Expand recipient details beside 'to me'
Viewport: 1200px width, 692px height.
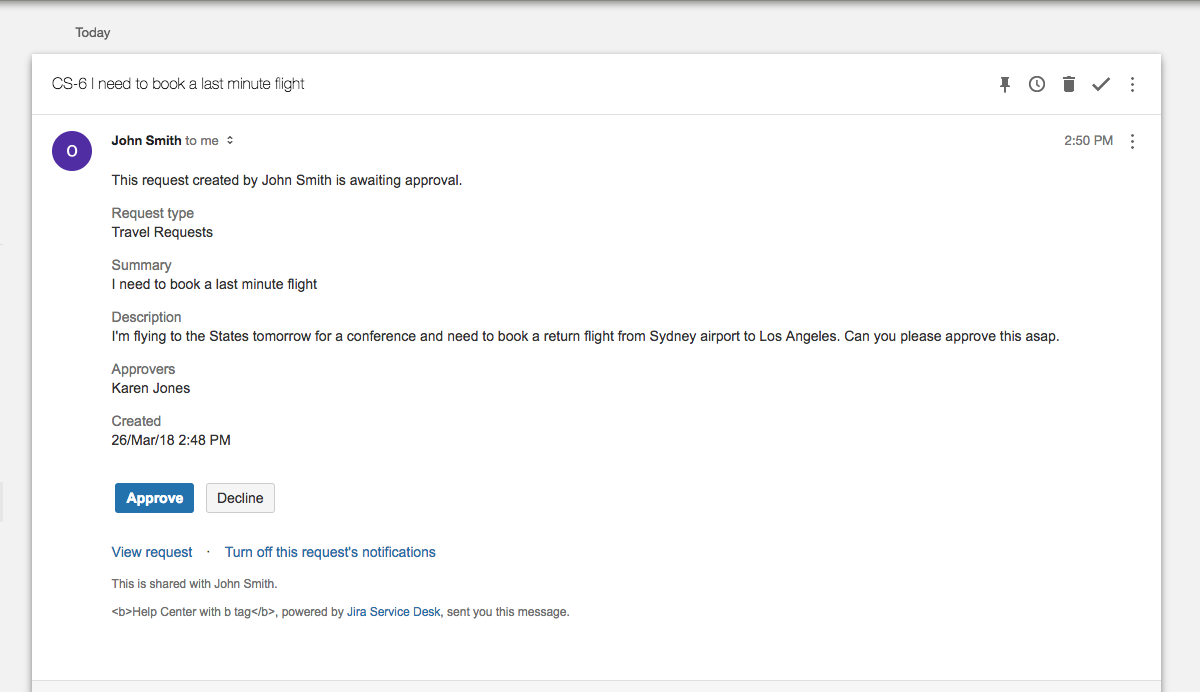[229, 140]
